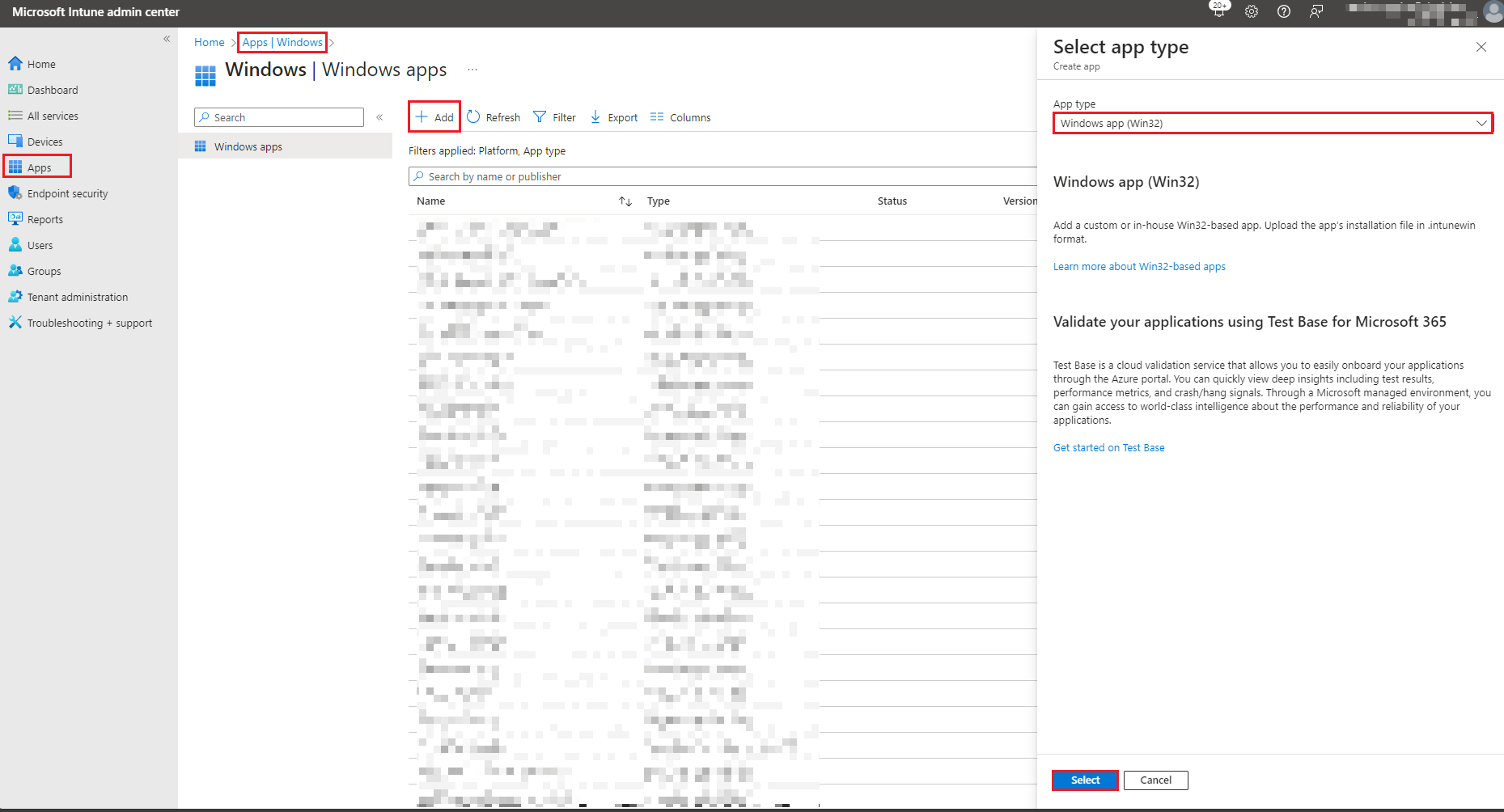Open Home in the left sidebar
Screen dimensions: 1504x812
[40, 64]
